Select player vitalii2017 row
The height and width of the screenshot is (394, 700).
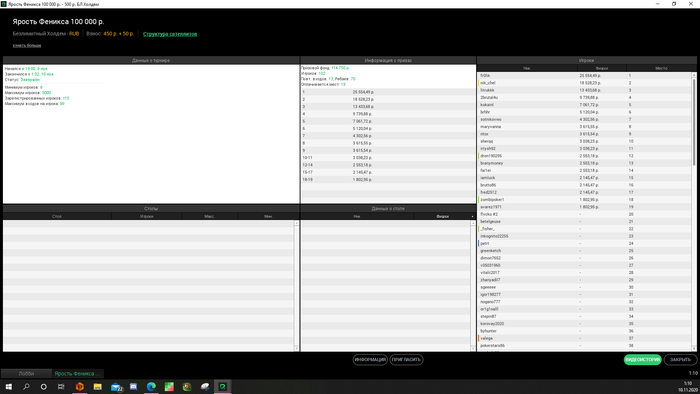(584, 273)
